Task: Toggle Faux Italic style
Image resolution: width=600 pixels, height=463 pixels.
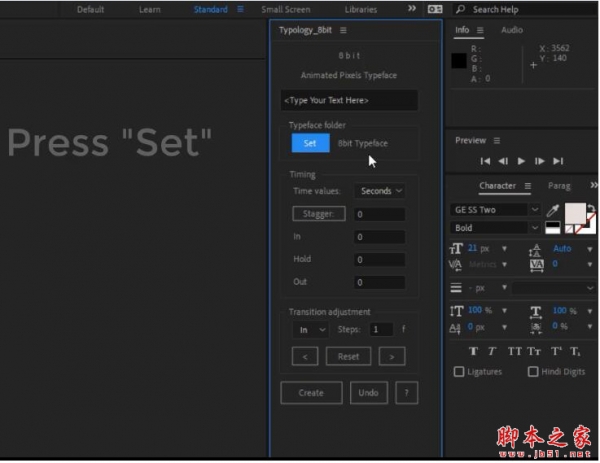Action: point(492,352)
